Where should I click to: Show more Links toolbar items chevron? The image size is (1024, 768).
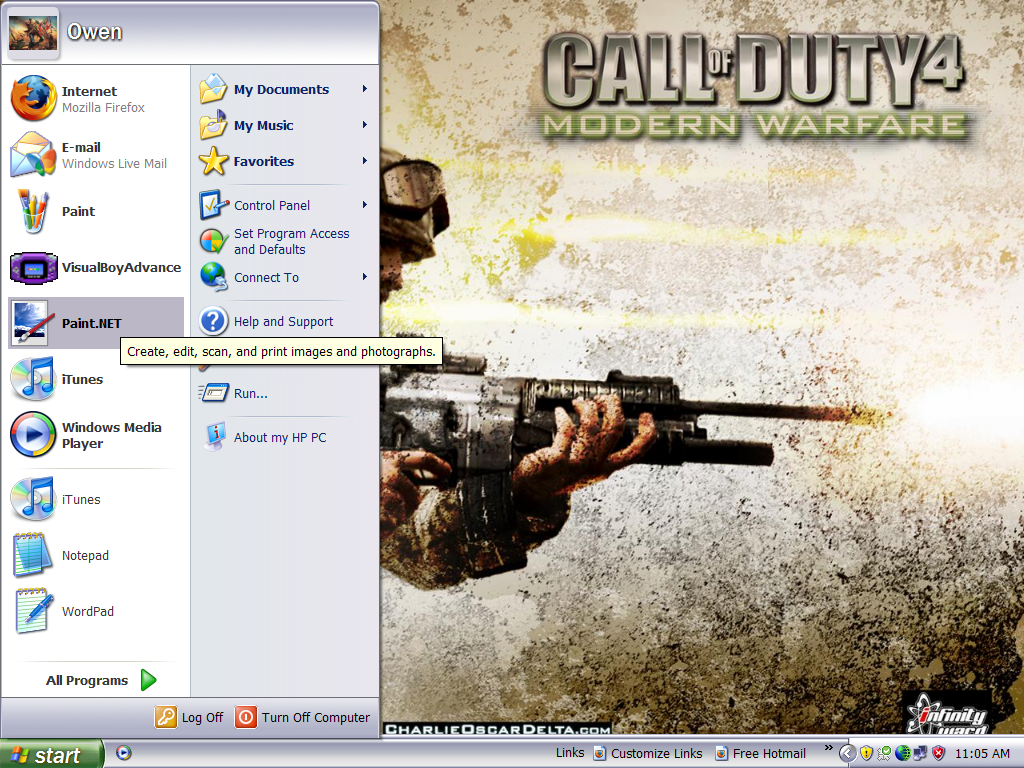tap(829, 748)
